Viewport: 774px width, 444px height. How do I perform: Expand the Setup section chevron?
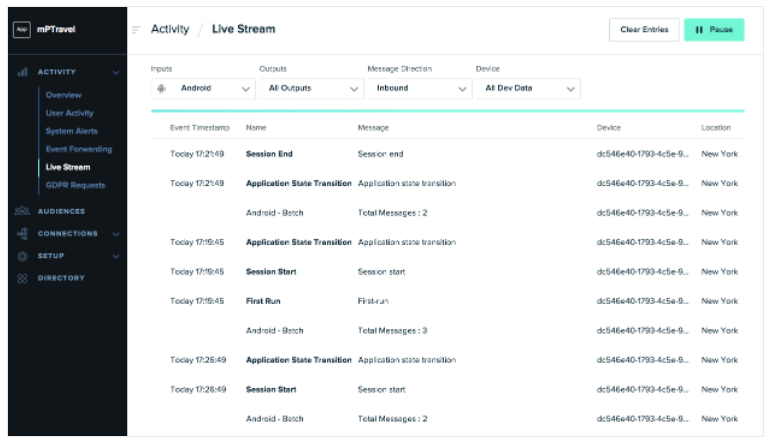click(x=116, y=256)
